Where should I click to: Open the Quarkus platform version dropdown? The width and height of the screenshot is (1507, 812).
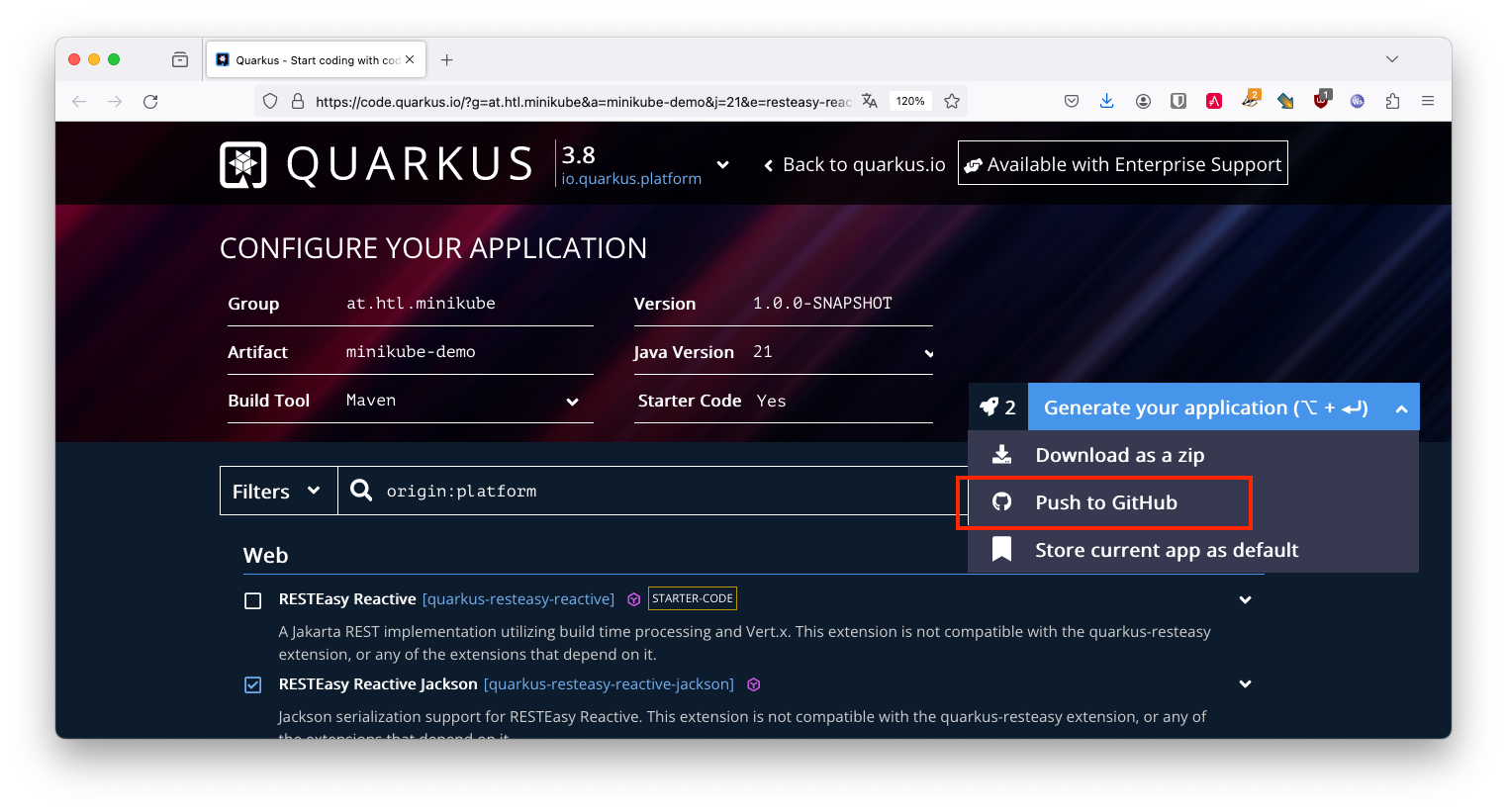722,164
